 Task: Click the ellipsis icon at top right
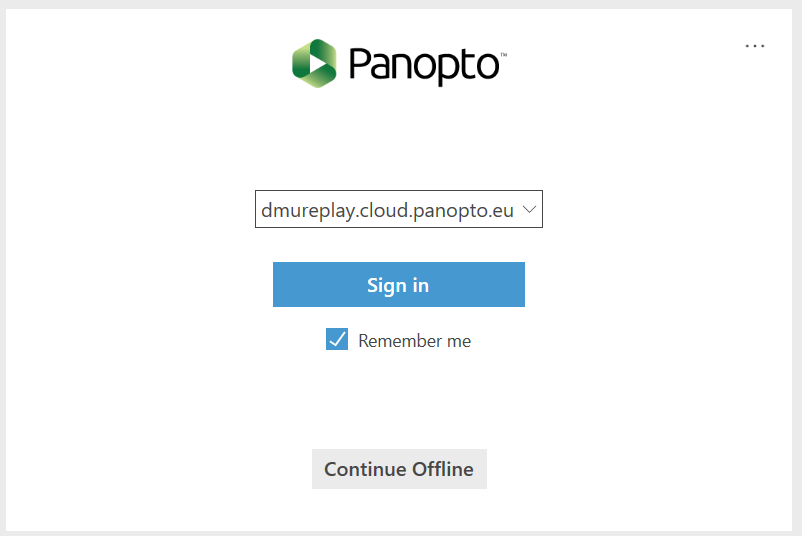tap(754, 46)
